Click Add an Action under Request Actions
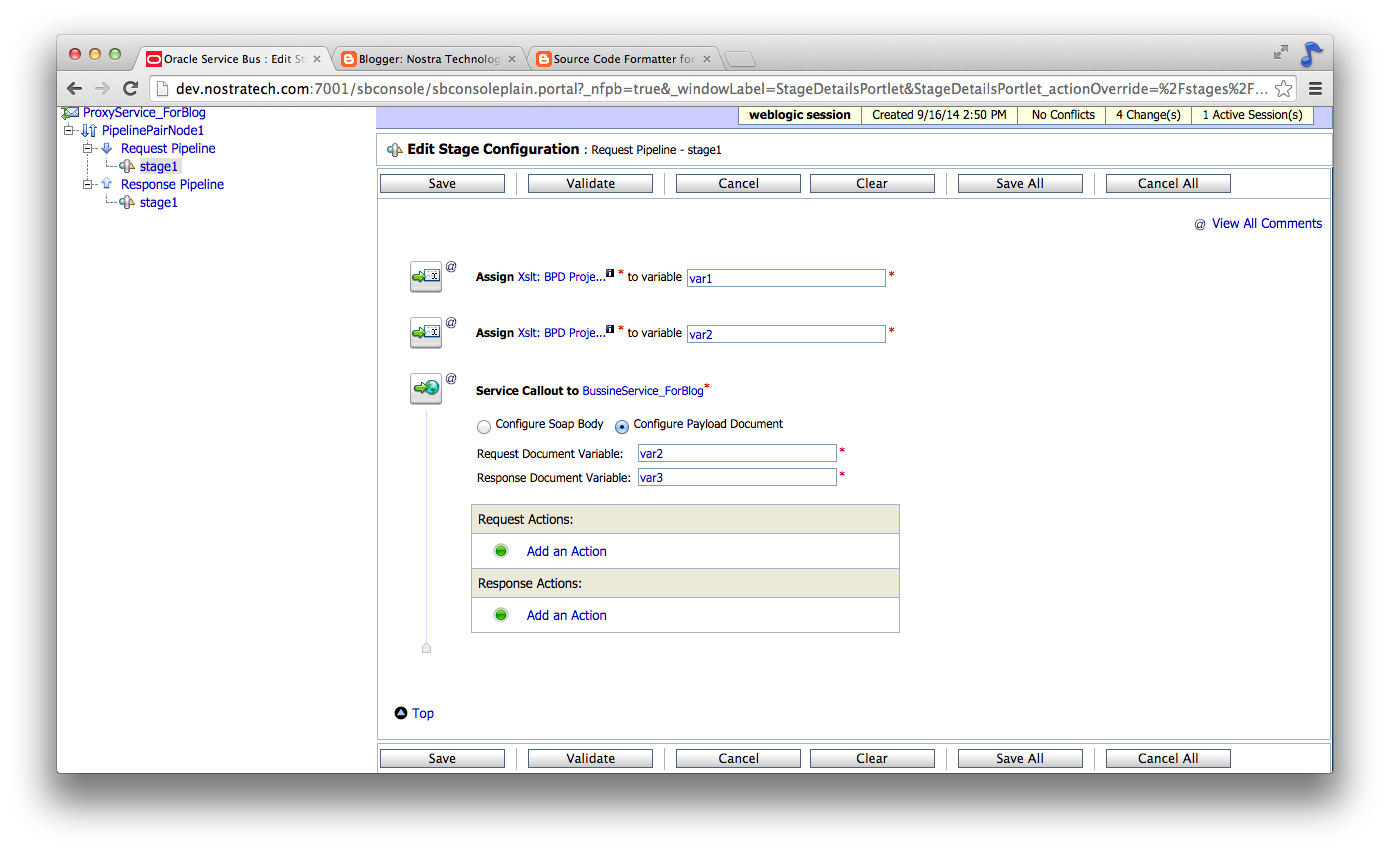This screenshot has height=852, width=1390. coord(566,551)
